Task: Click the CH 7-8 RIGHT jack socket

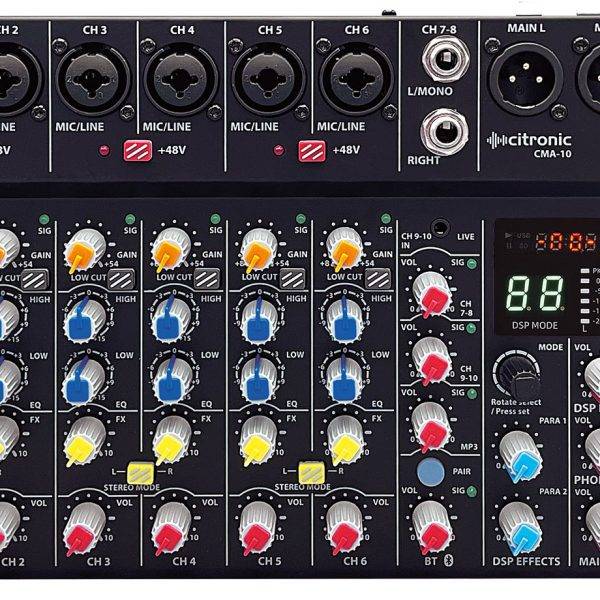Action: [445, 132]
